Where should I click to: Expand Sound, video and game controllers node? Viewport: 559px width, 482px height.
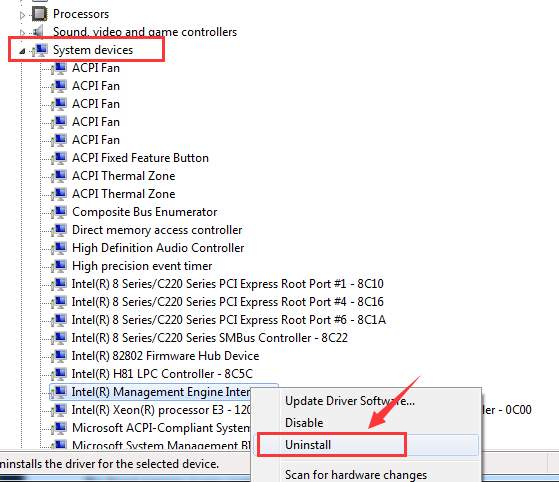tap(22, 33)
